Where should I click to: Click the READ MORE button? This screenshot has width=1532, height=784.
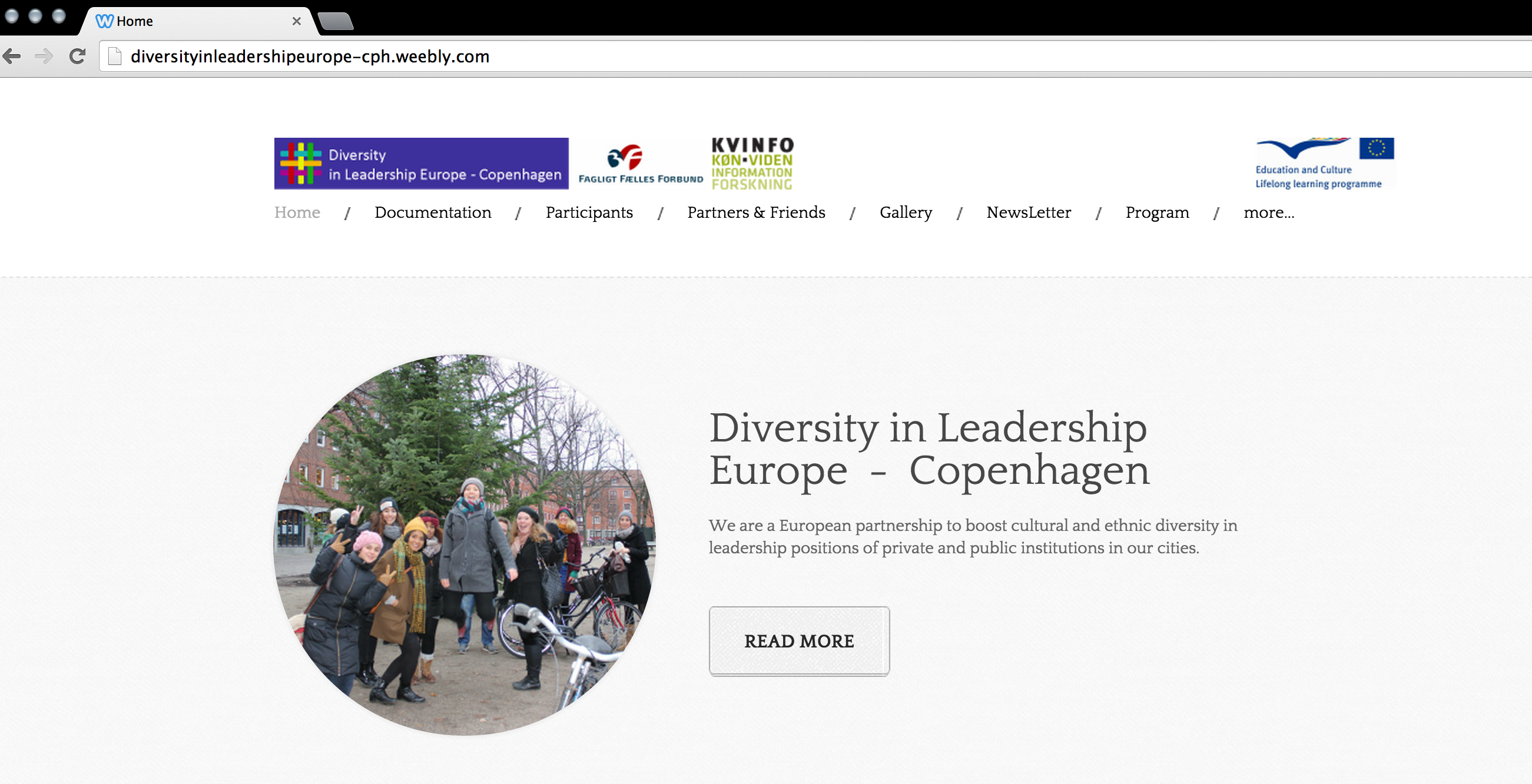click(799, 641)
